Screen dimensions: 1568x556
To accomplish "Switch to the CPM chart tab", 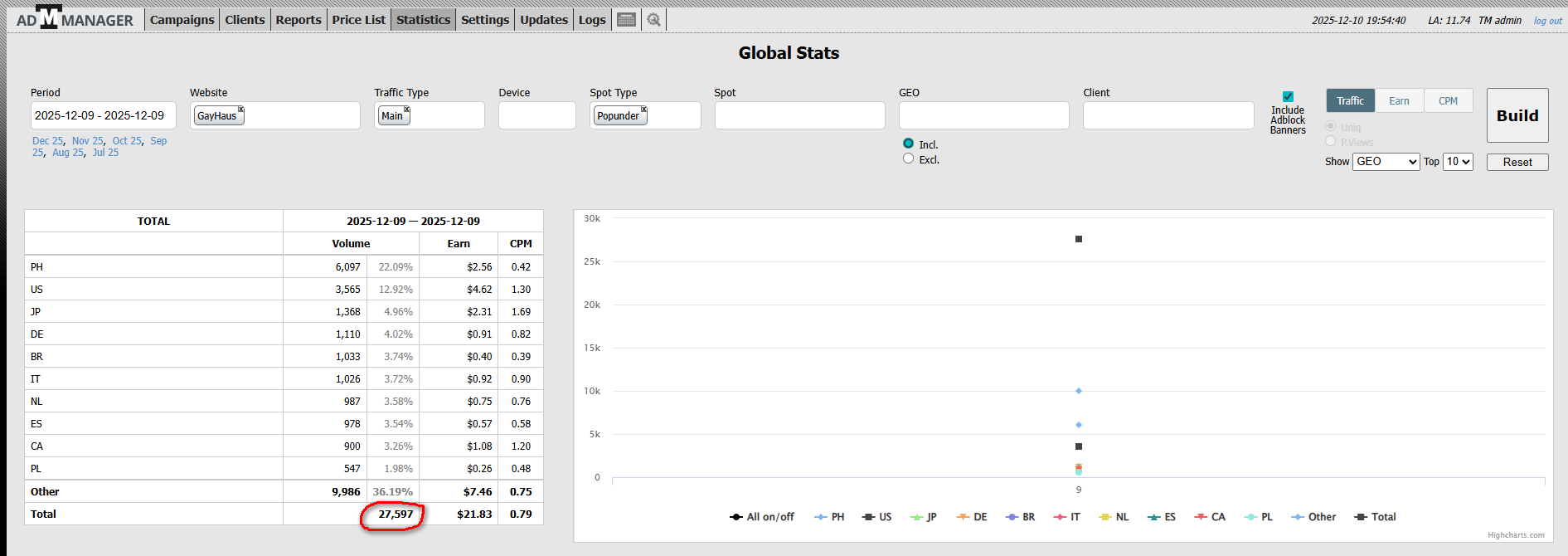I will click(x=1448, y=100).
